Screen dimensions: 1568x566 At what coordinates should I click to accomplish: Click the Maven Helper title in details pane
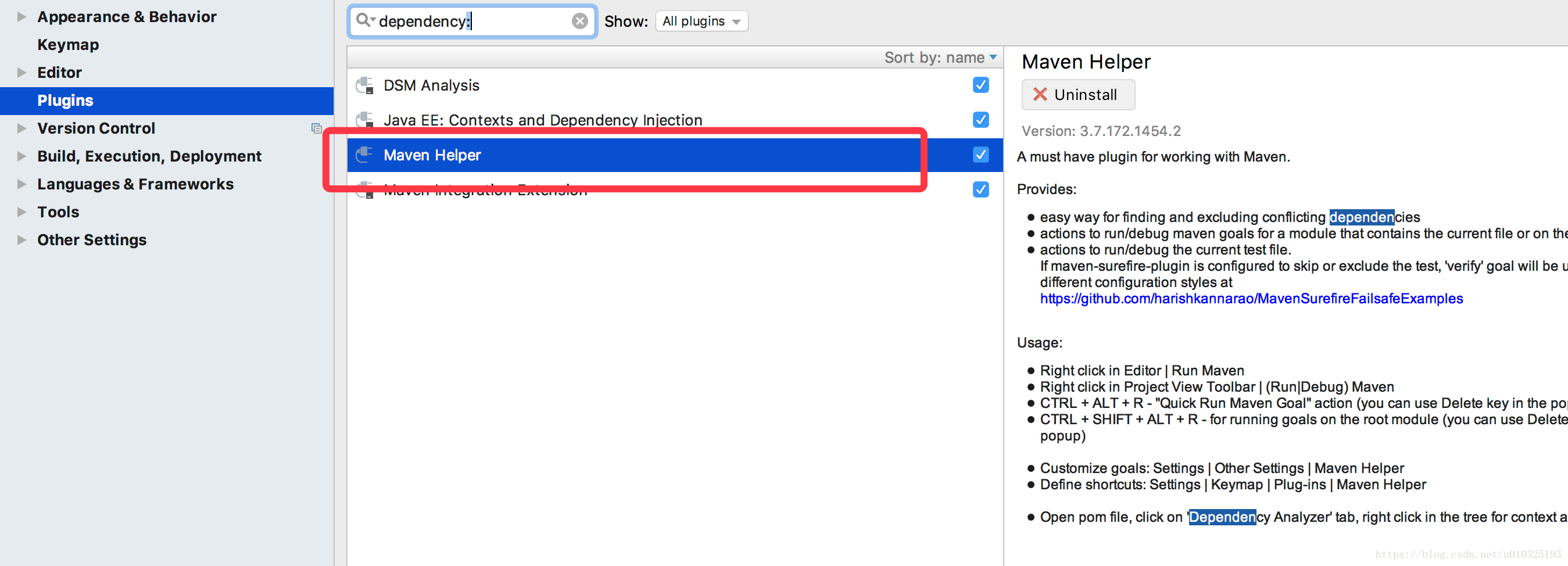tap(1086, 62)
